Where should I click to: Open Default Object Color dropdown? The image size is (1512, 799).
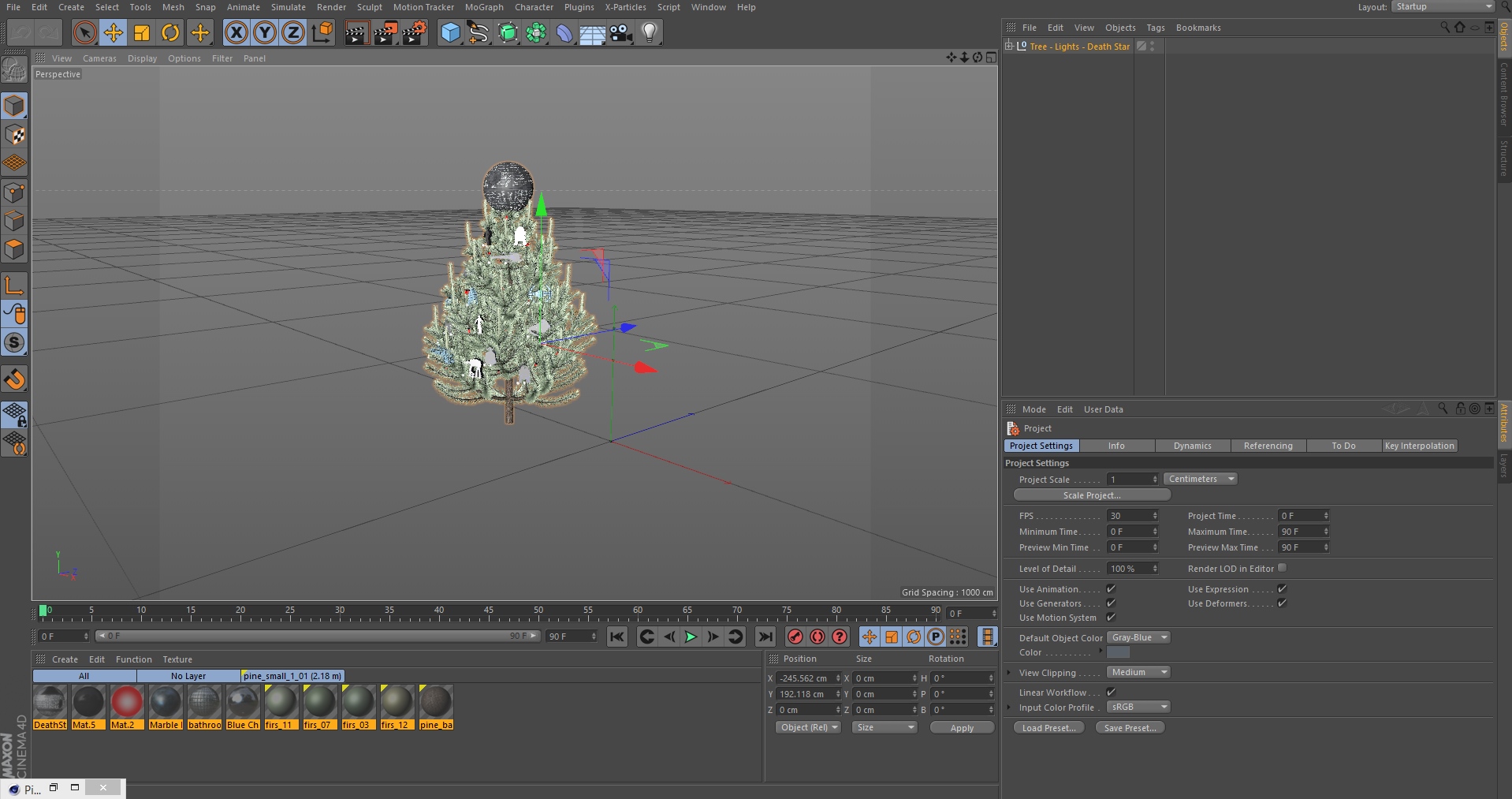coord(1138,637)
